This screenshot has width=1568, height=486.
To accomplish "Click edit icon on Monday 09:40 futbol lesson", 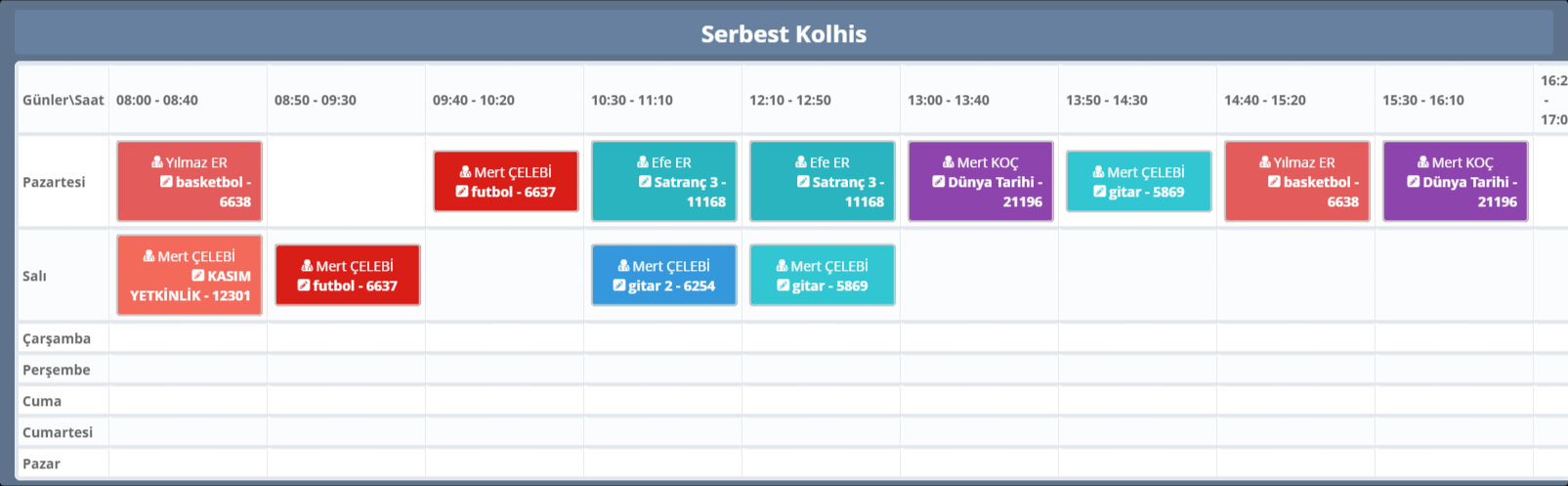I will (x=462, y=192).
